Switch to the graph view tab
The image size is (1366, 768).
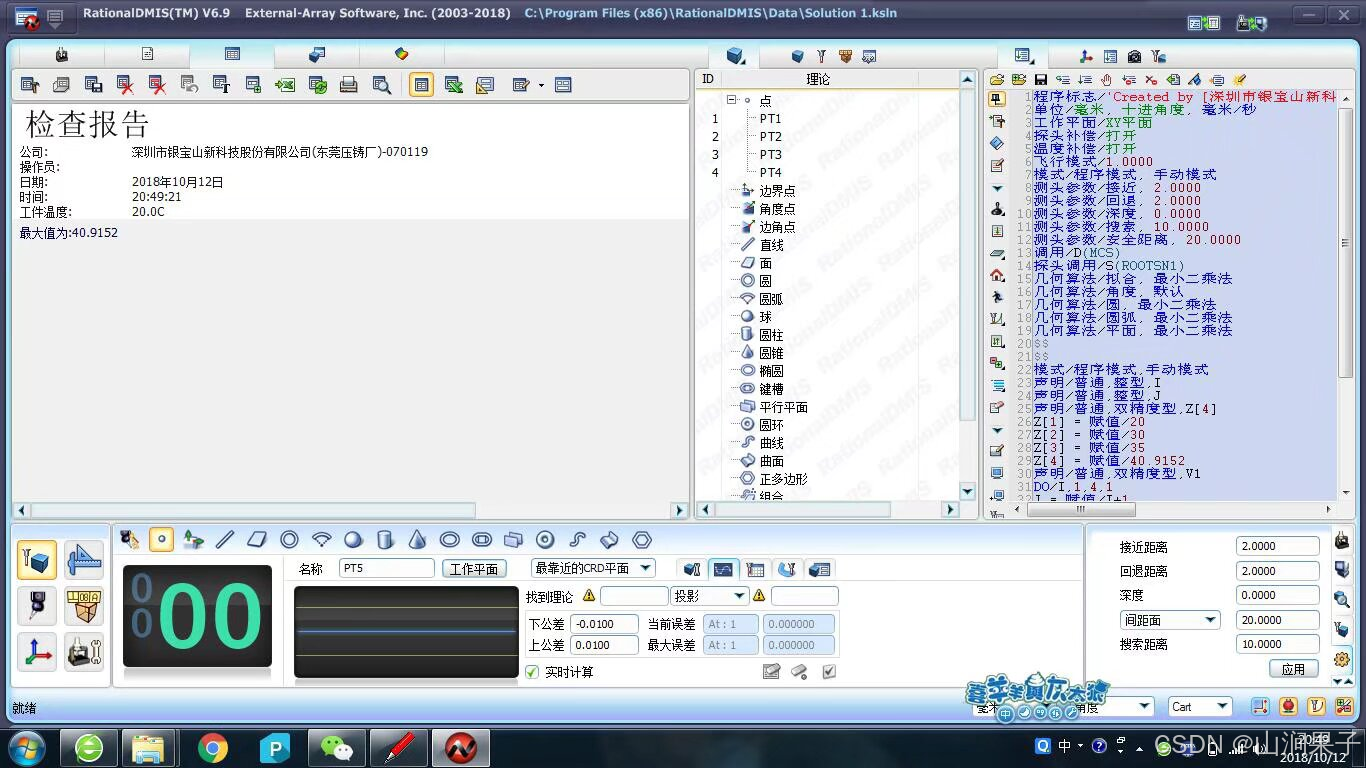pos(724,568)
